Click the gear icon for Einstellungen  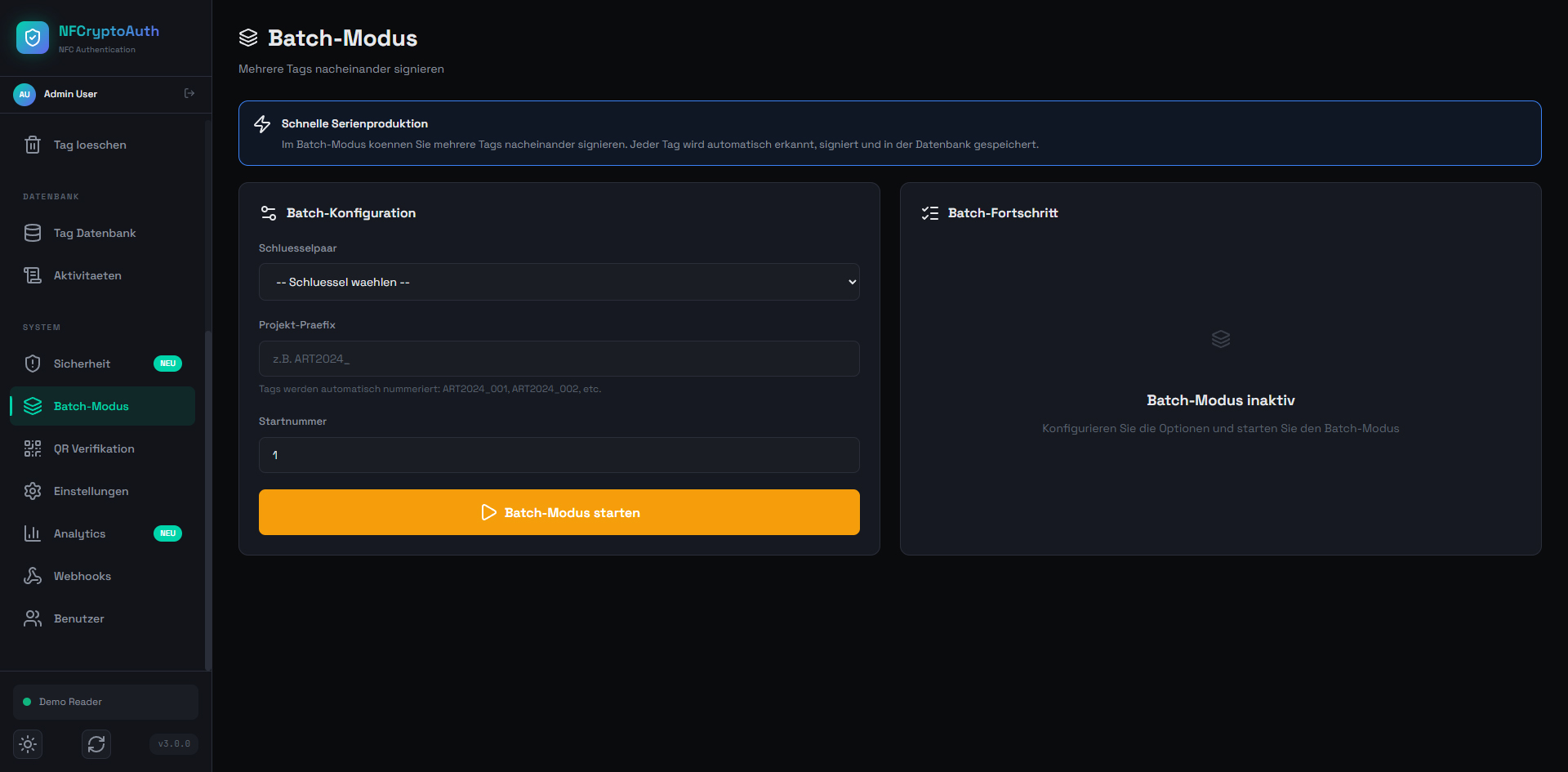point(33,491)
